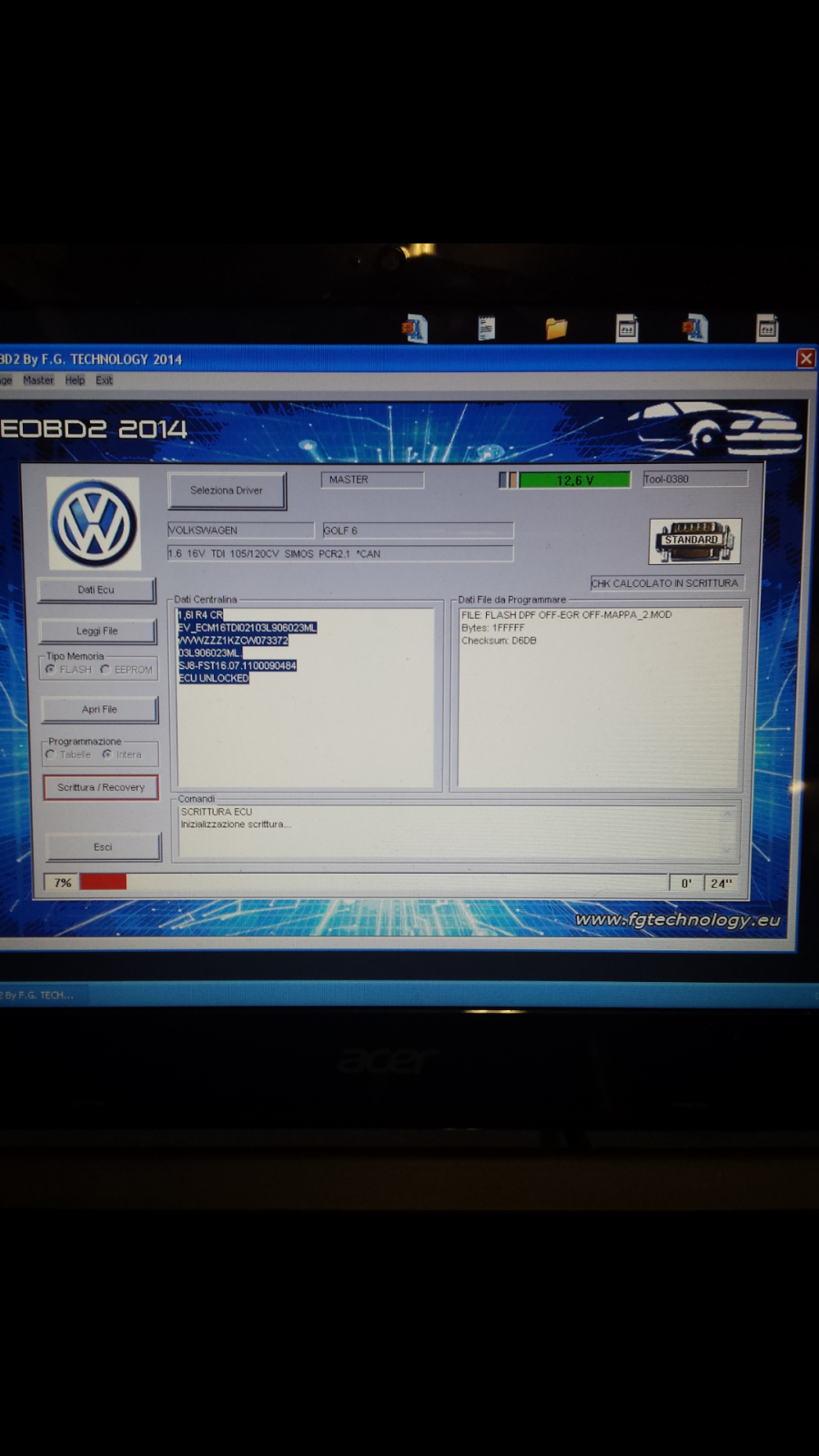Click the Volkswagen brand logo
The height and width of the screenshot is (1456, 819).
coord(94,523)
